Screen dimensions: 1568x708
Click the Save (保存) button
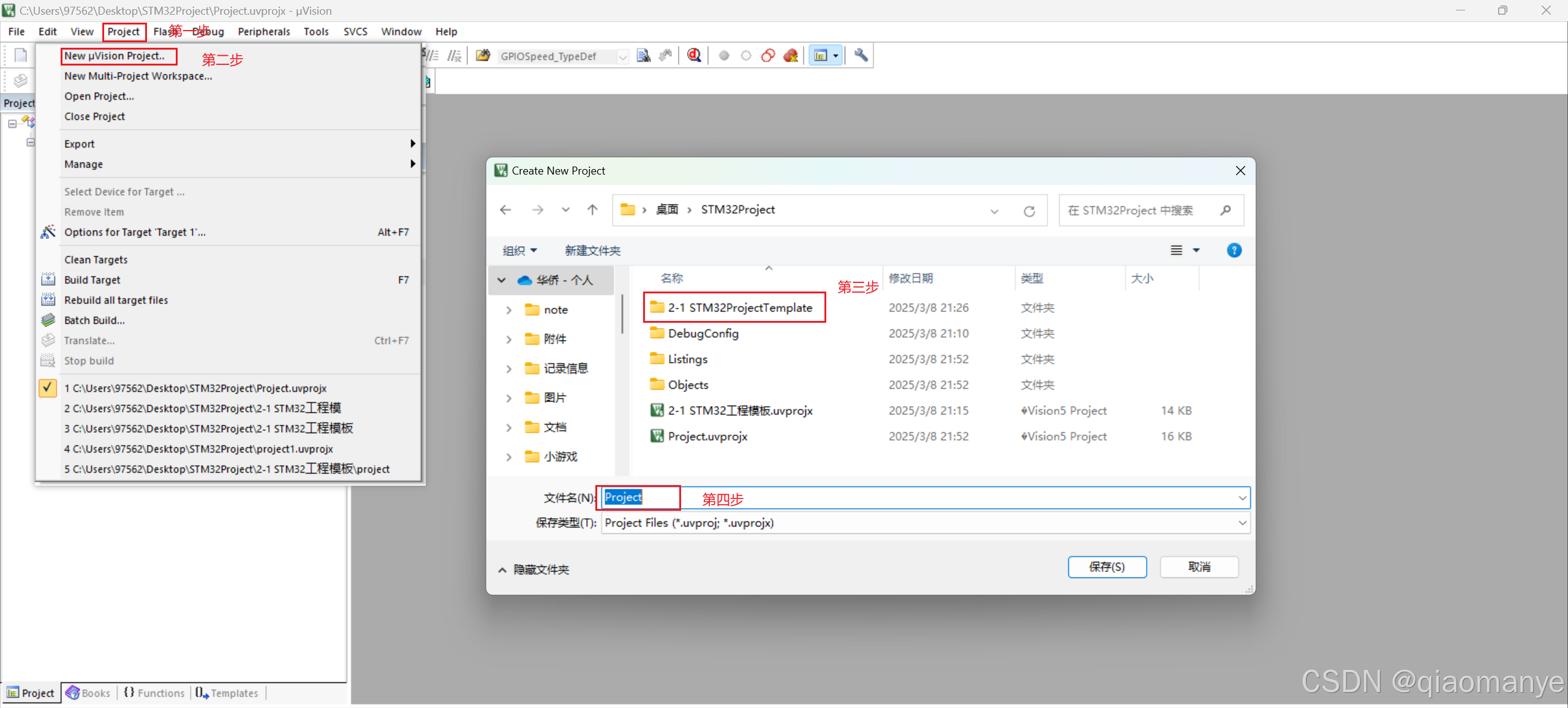pos(1107,567)
